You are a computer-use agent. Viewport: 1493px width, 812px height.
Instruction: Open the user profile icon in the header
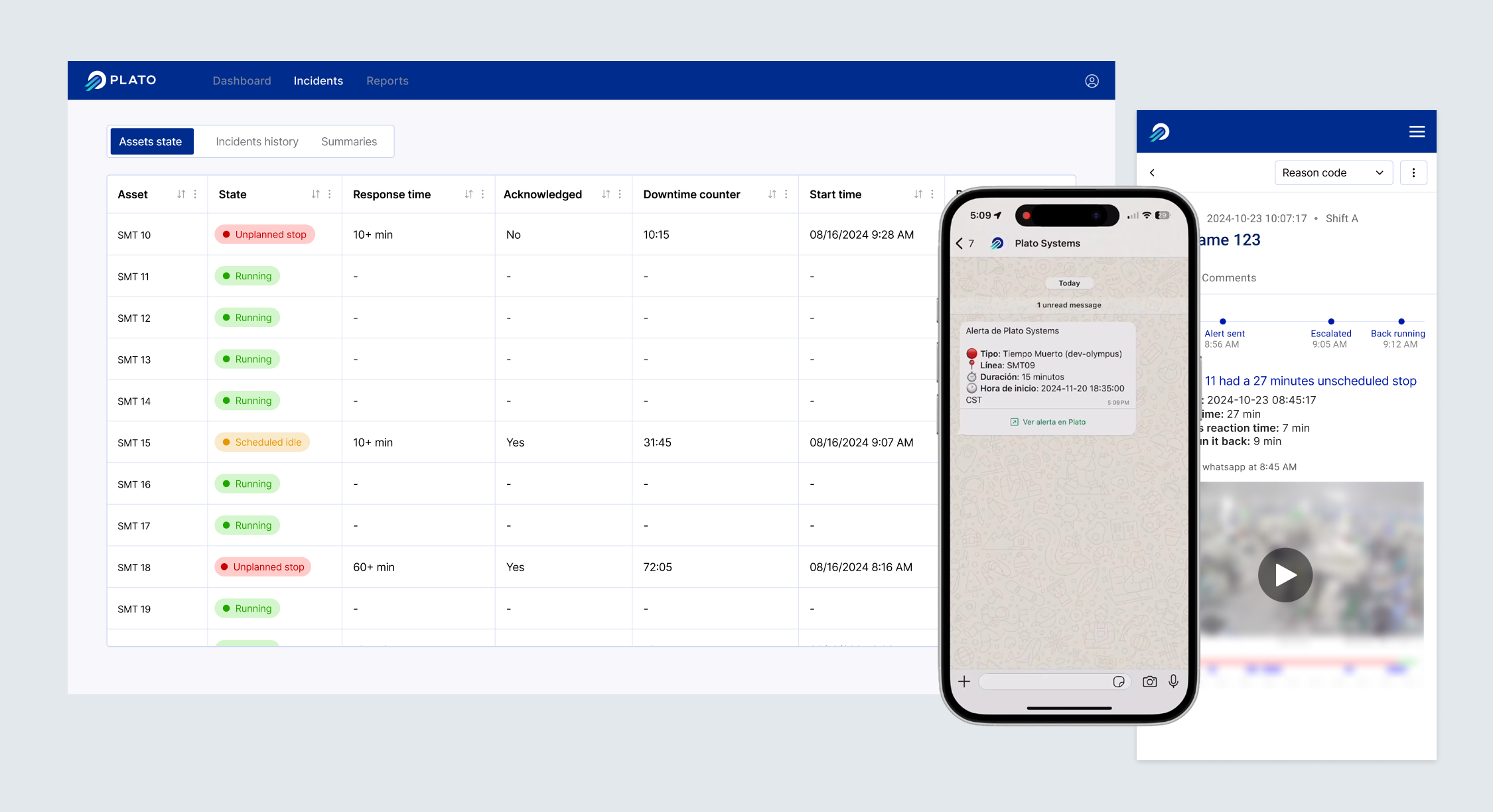click(x=1092, y=81)
